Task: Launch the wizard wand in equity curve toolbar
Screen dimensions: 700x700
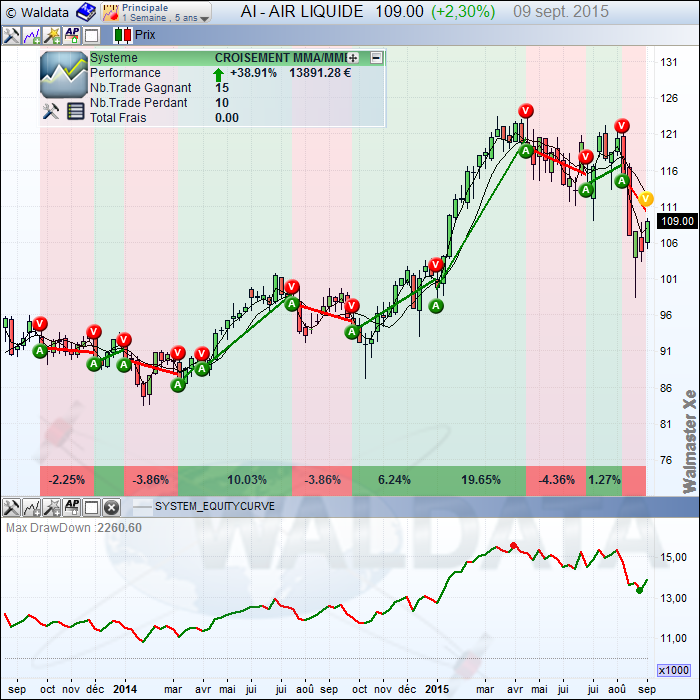Action: [52, 507]
